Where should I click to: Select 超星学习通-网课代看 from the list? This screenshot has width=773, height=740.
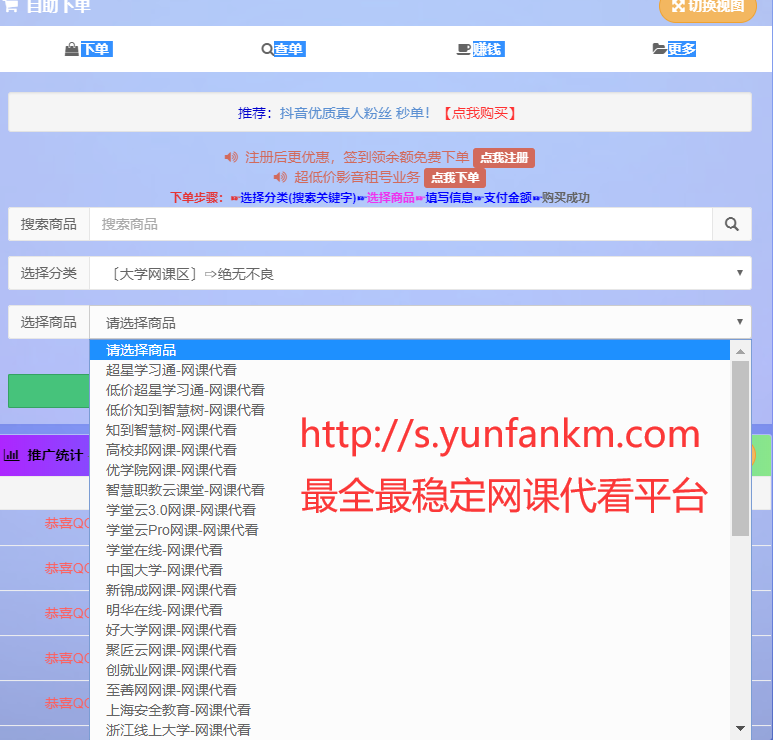pos(171,370)
